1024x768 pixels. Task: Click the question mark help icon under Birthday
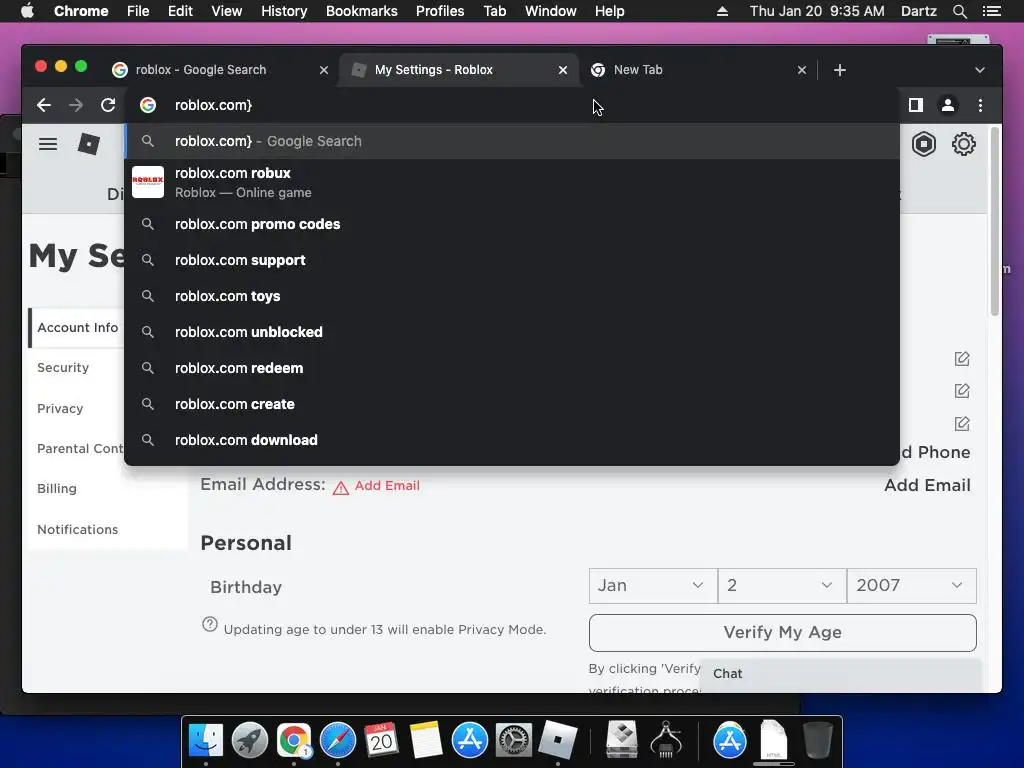(210, 624)
